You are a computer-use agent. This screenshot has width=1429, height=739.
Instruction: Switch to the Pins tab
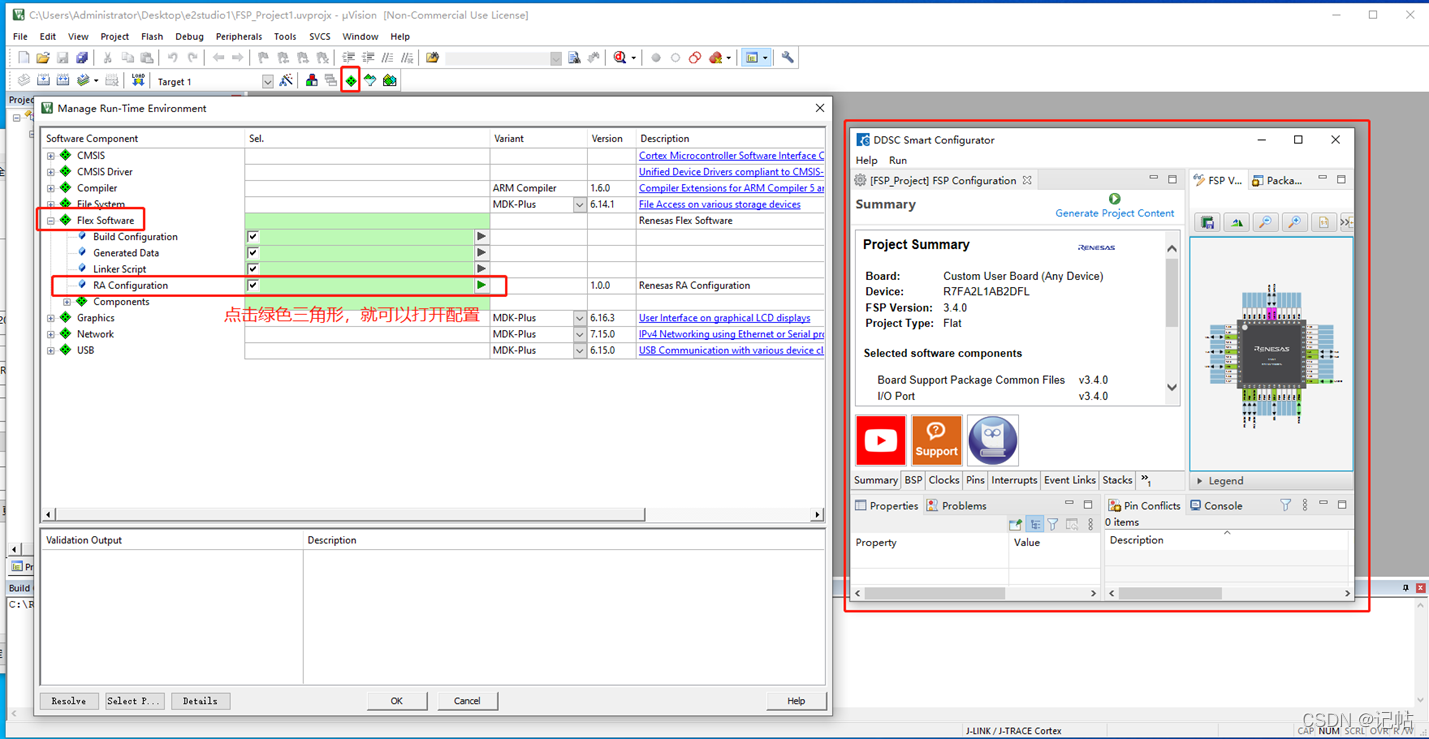click(975, 480)
